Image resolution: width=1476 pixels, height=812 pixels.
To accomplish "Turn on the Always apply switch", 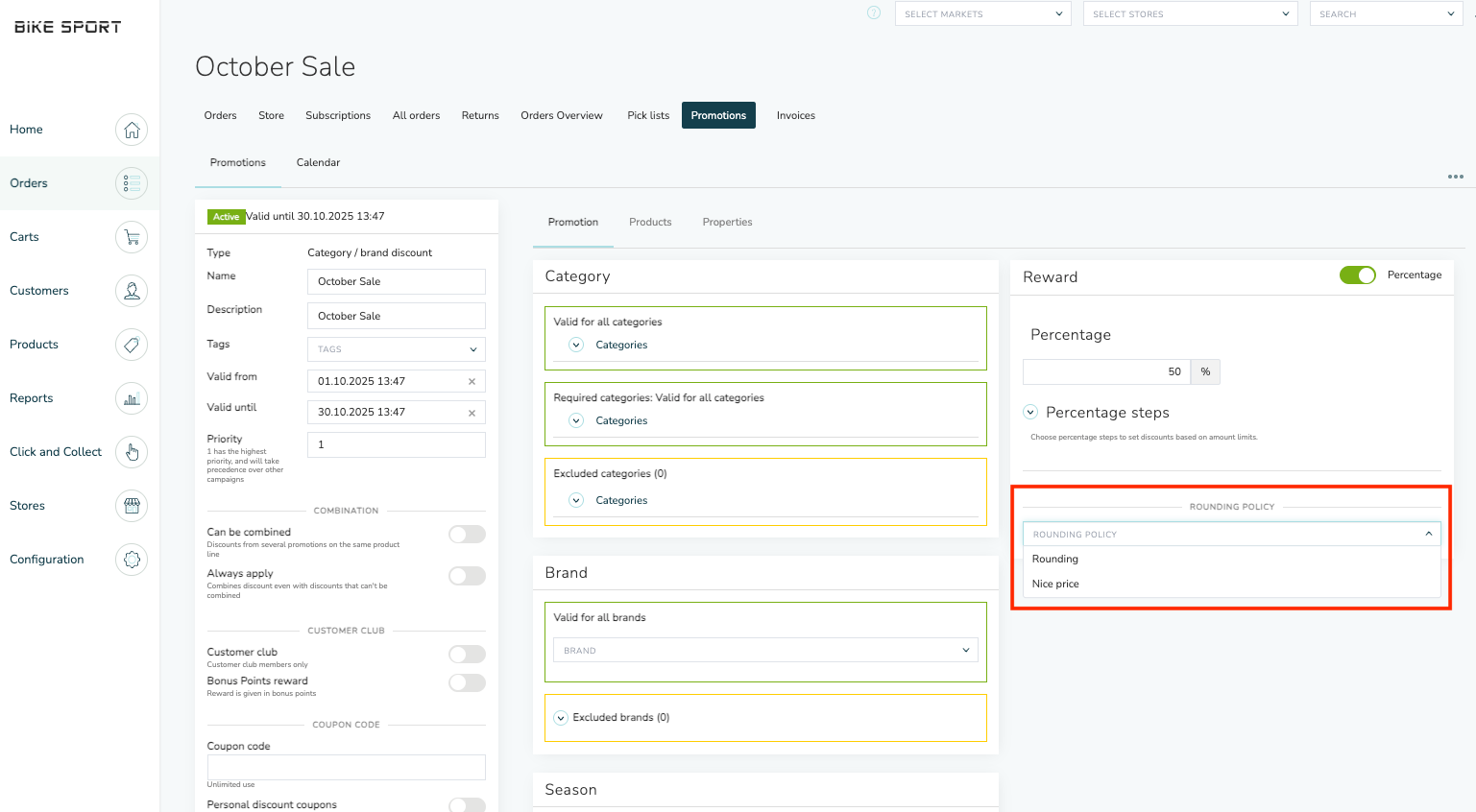I will (x=467, y=576).
